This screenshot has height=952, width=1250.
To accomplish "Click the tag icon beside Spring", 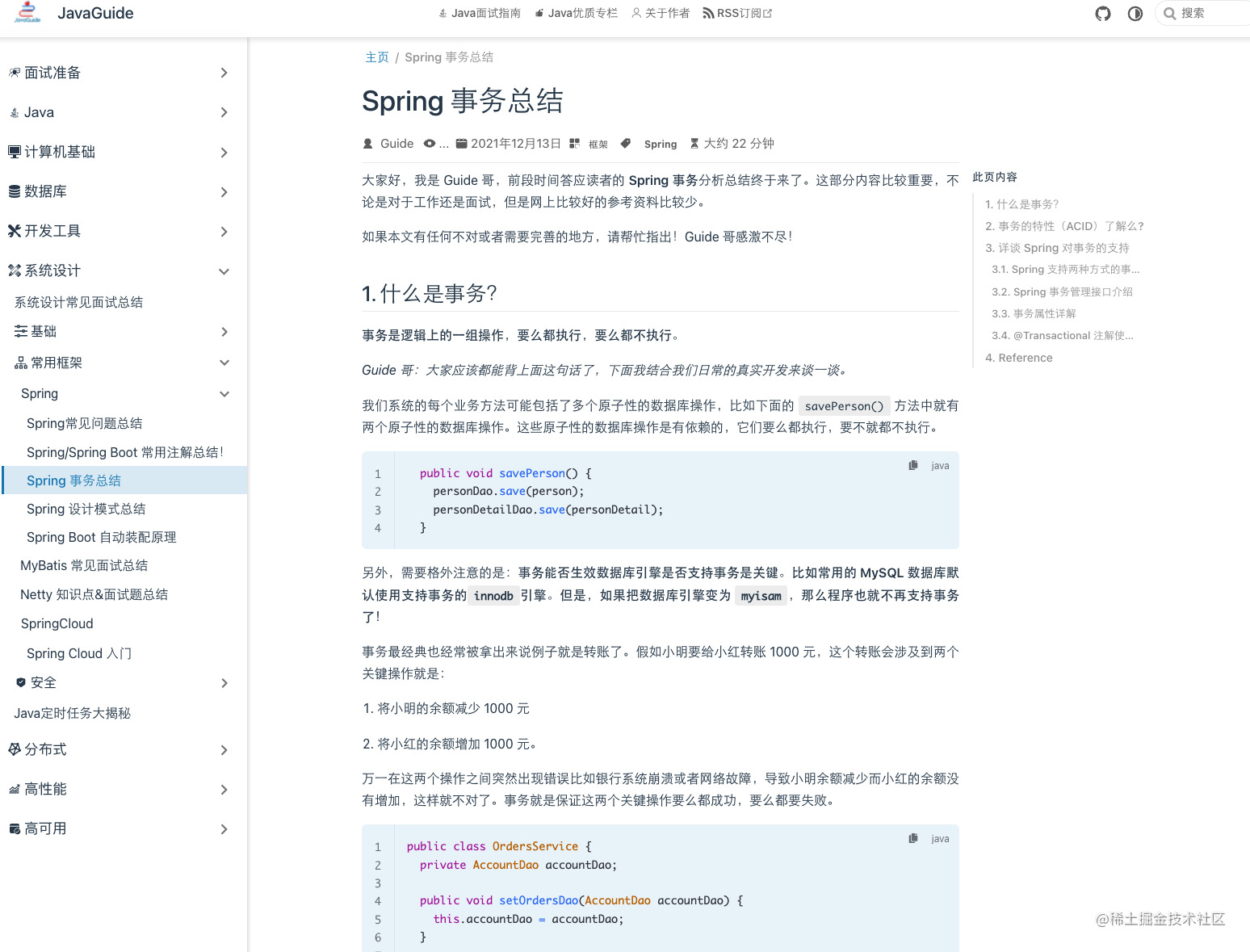I will [625, 144].
